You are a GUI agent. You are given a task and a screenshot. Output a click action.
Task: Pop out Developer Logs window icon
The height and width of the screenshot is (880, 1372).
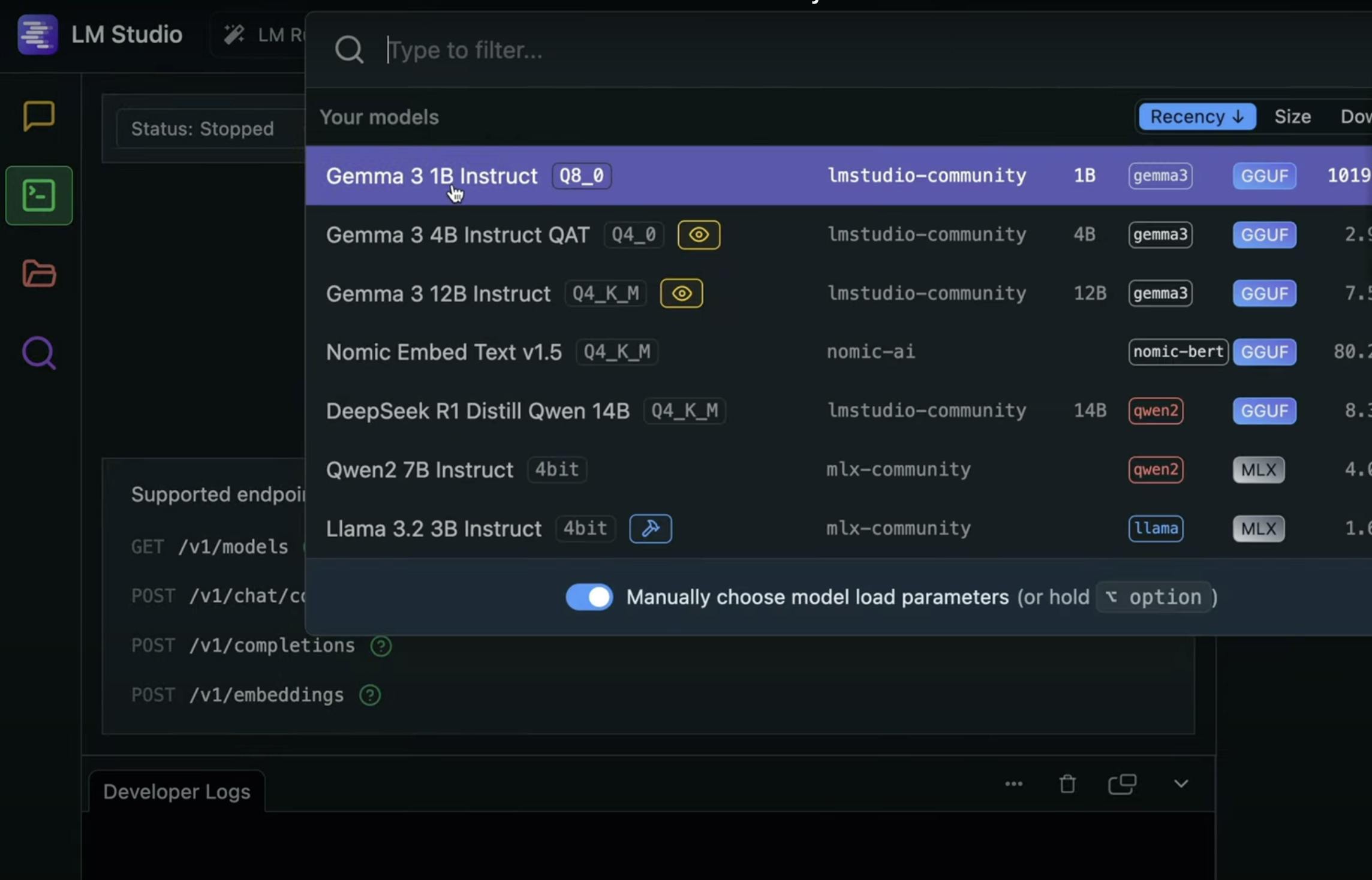pyautogui.click(x=1122, y=784)
